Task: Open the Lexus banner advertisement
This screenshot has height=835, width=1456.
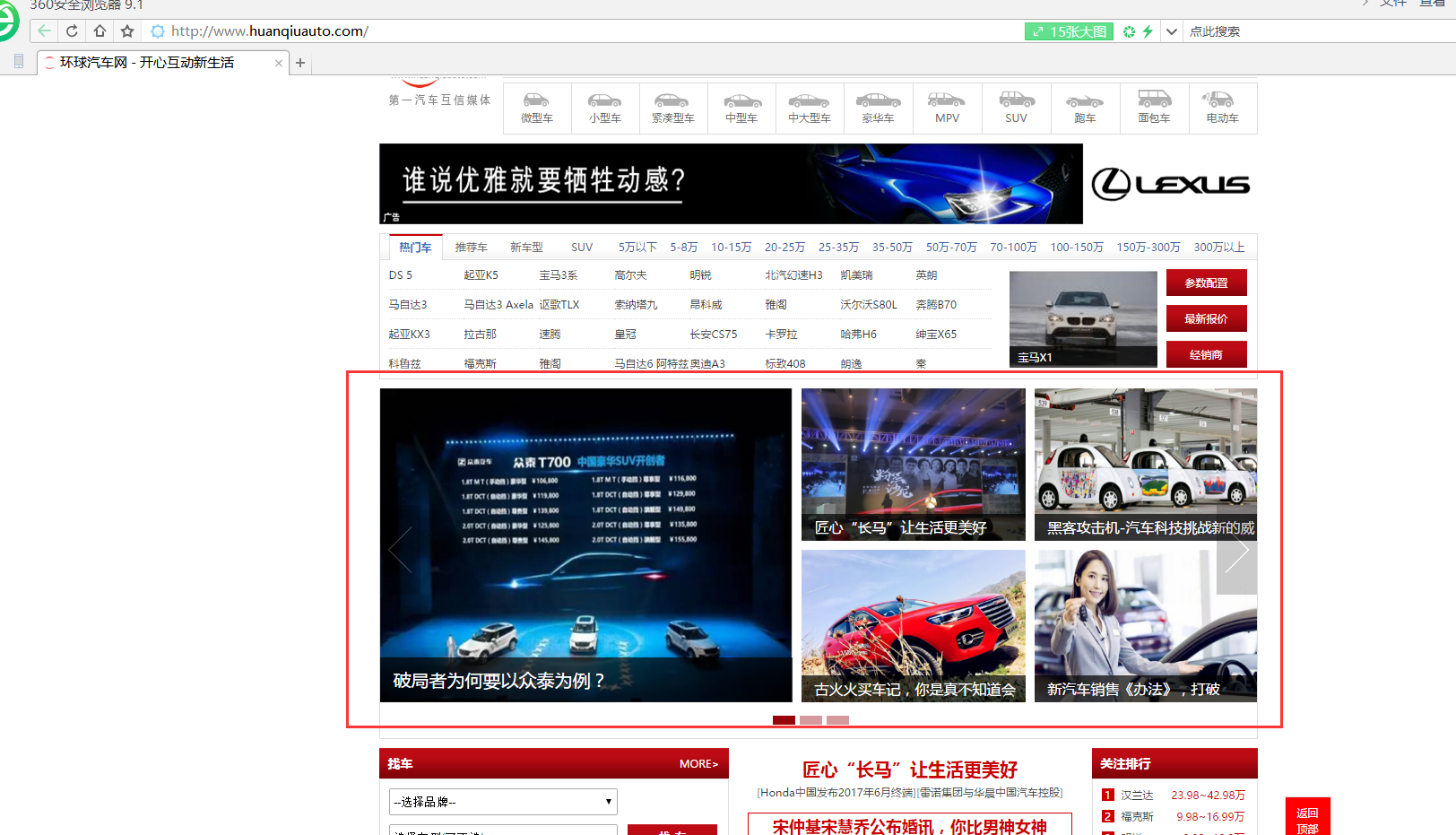Action: pyautogui.click(x=818, y=184)
